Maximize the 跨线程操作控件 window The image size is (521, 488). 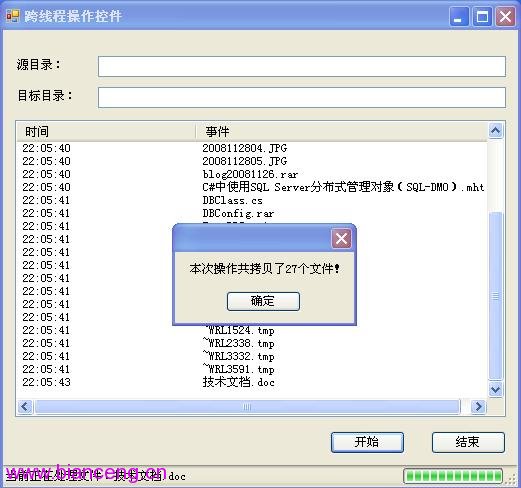482,16
